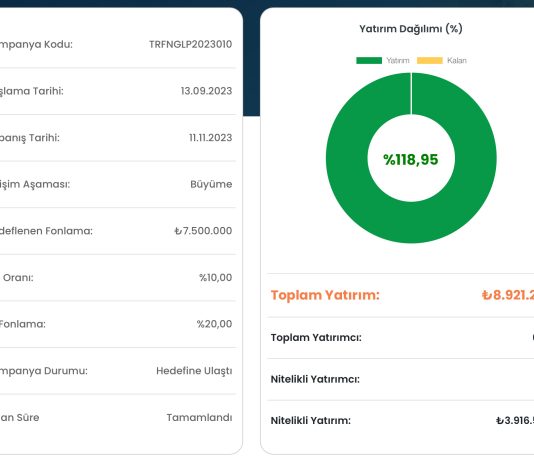Toggle the green Yatırım legend swatch

[369, 61]
